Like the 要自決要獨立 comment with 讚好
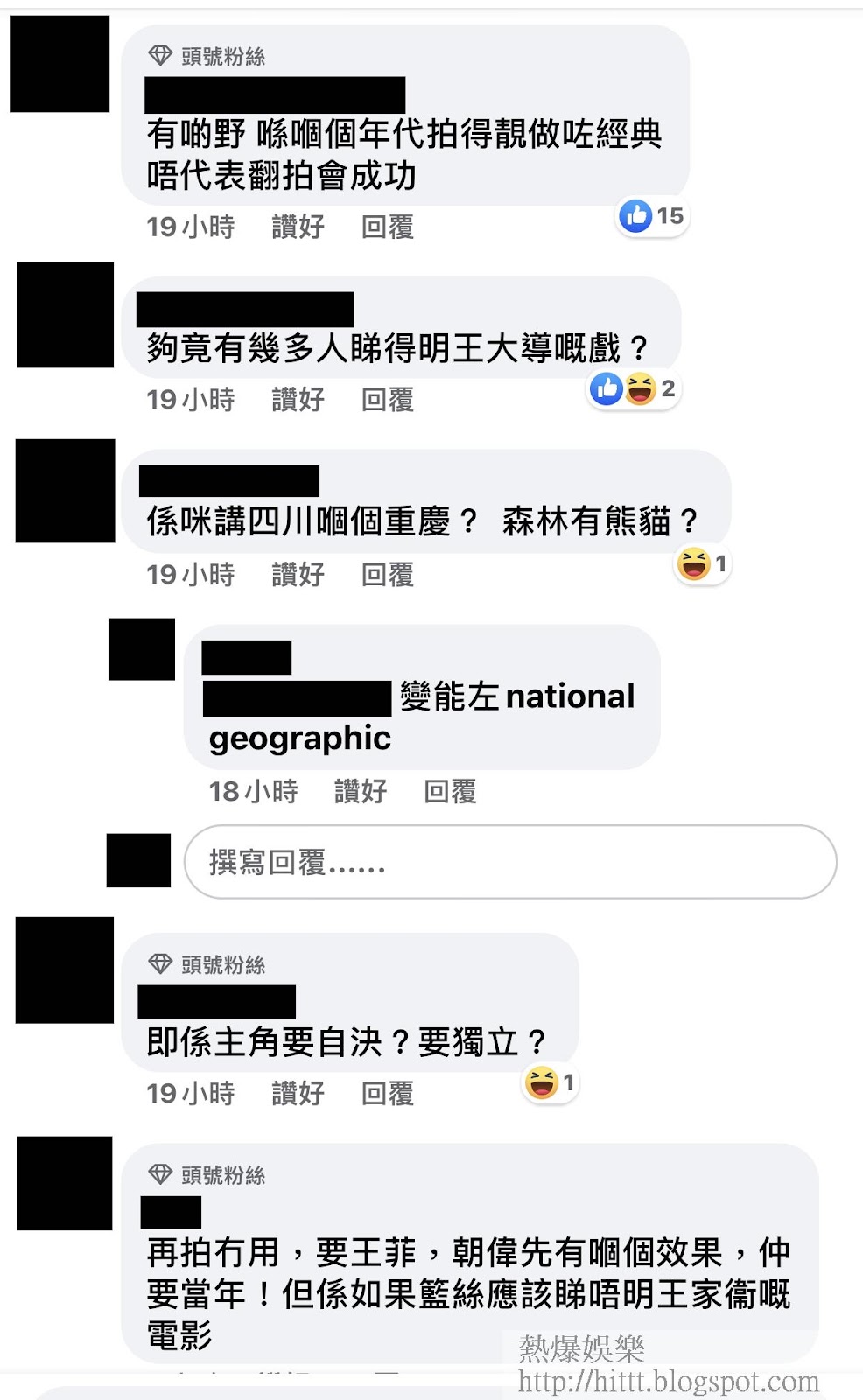This screenshot has height=1400, width=863. point(298,1094)
